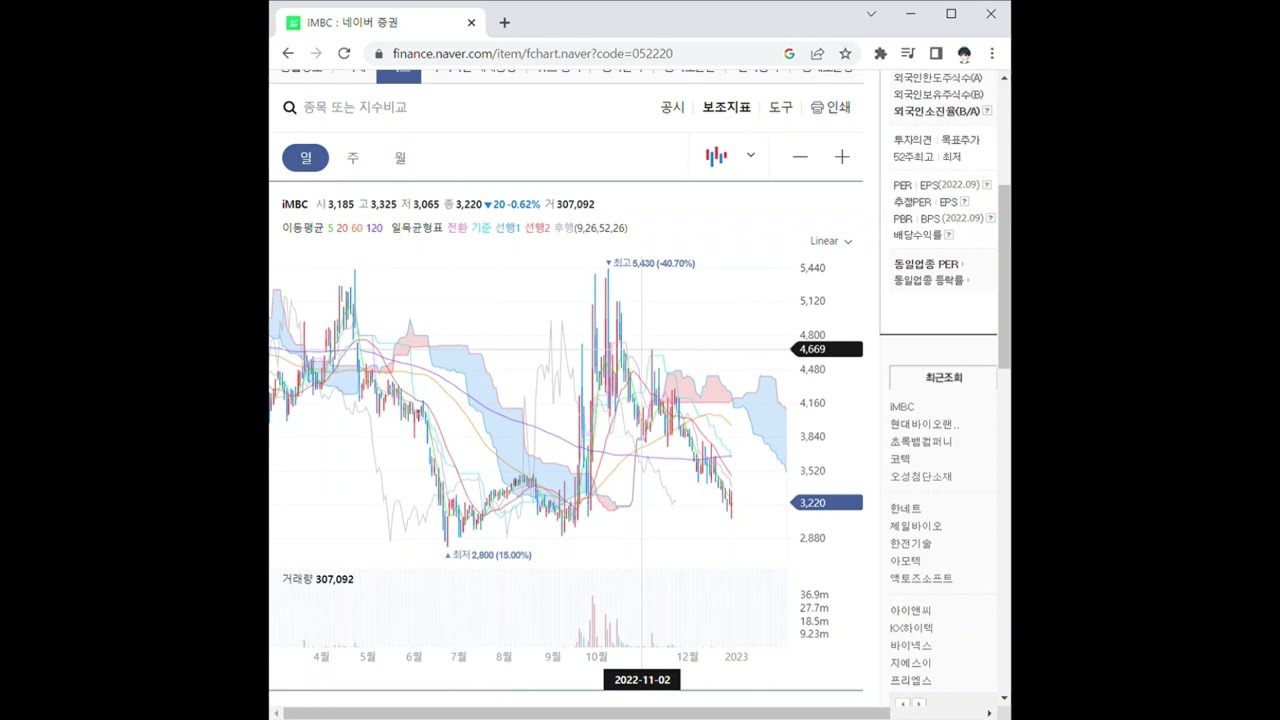1280x720 pixels.
Task: Open the share-this-page icon
Action: click(817, 53)
